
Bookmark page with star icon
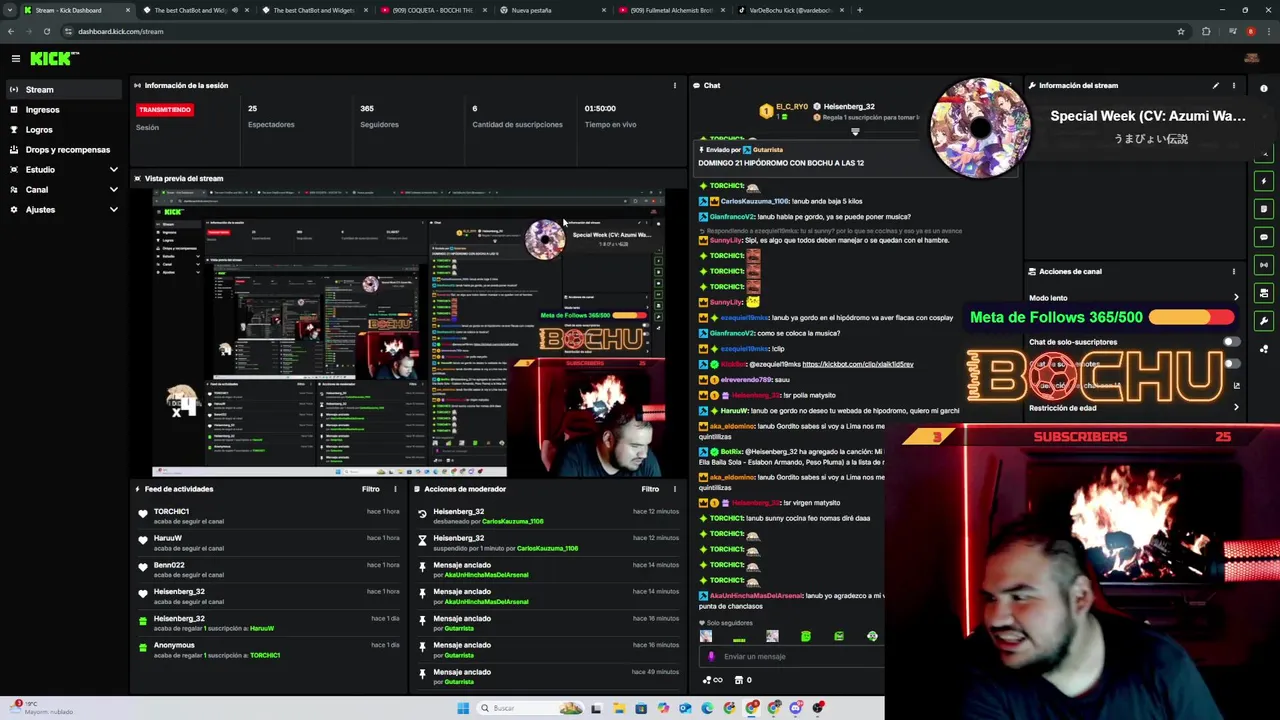(1181, 31)
